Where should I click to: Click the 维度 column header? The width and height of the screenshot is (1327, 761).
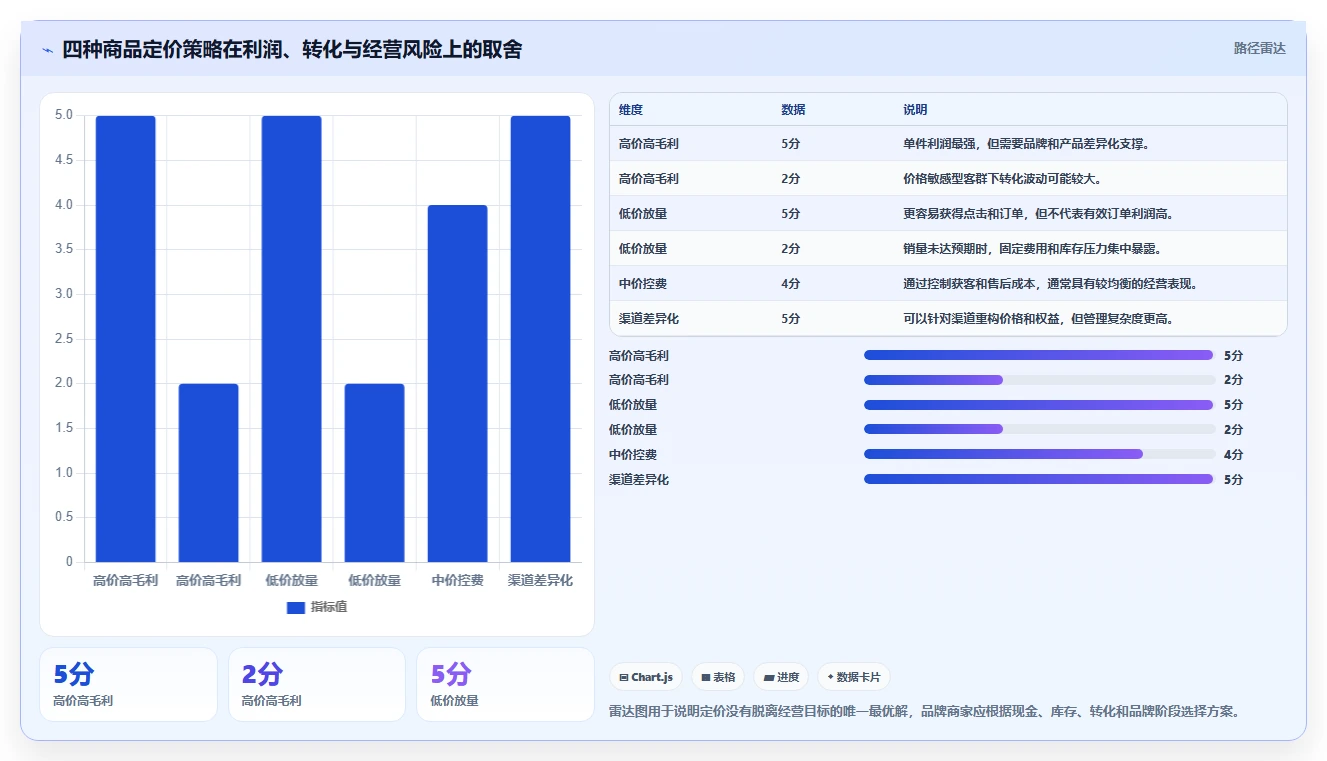coord(631,110)
